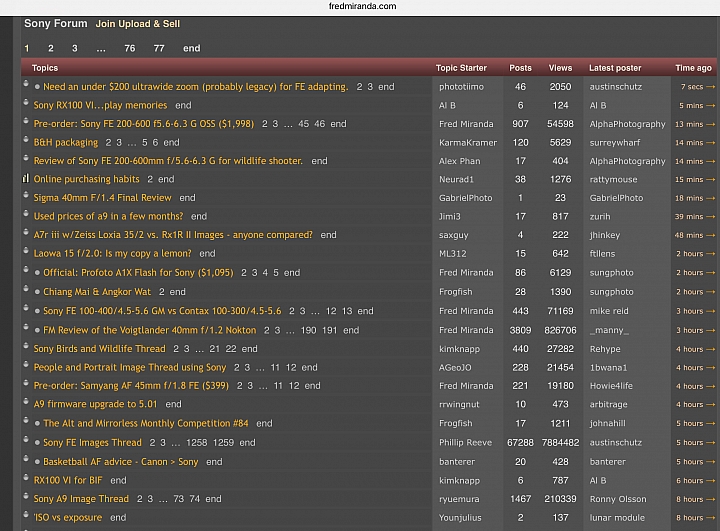Click the fredmiranda.com address bar
The height and width of the screenshot is (531, 720).
362,6
